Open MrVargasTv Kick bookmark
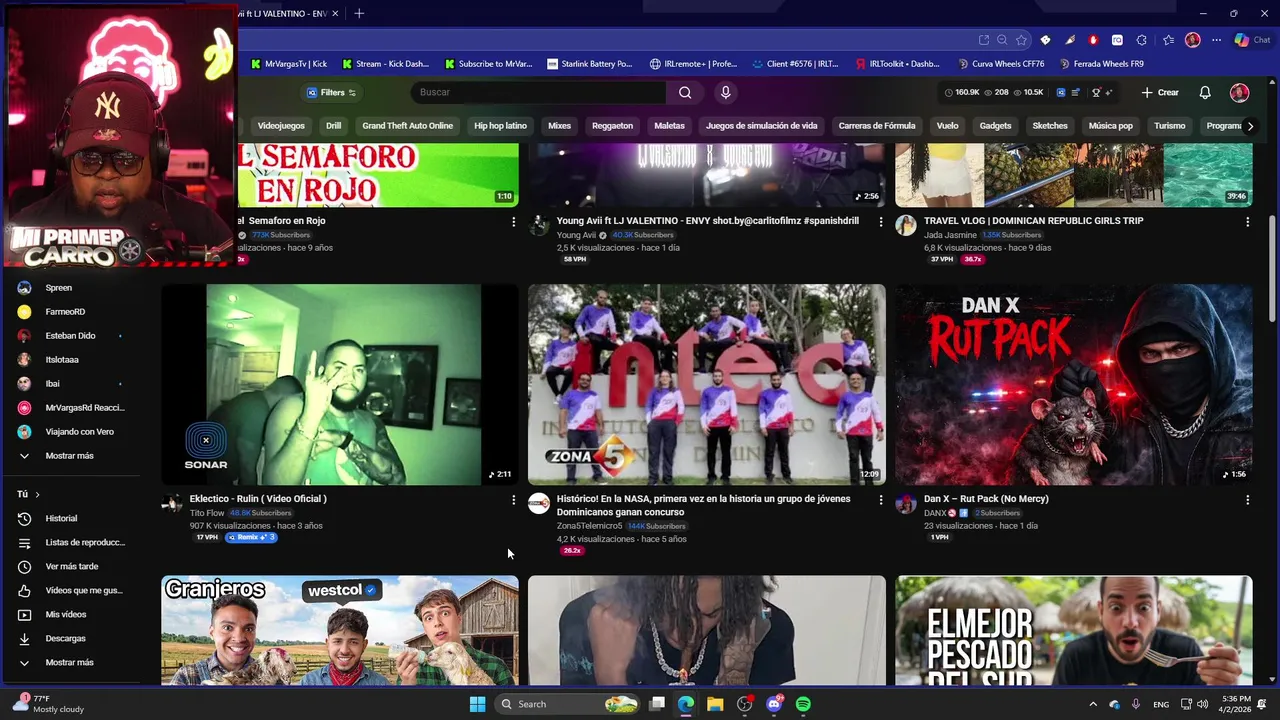 (x=287, y=64)
